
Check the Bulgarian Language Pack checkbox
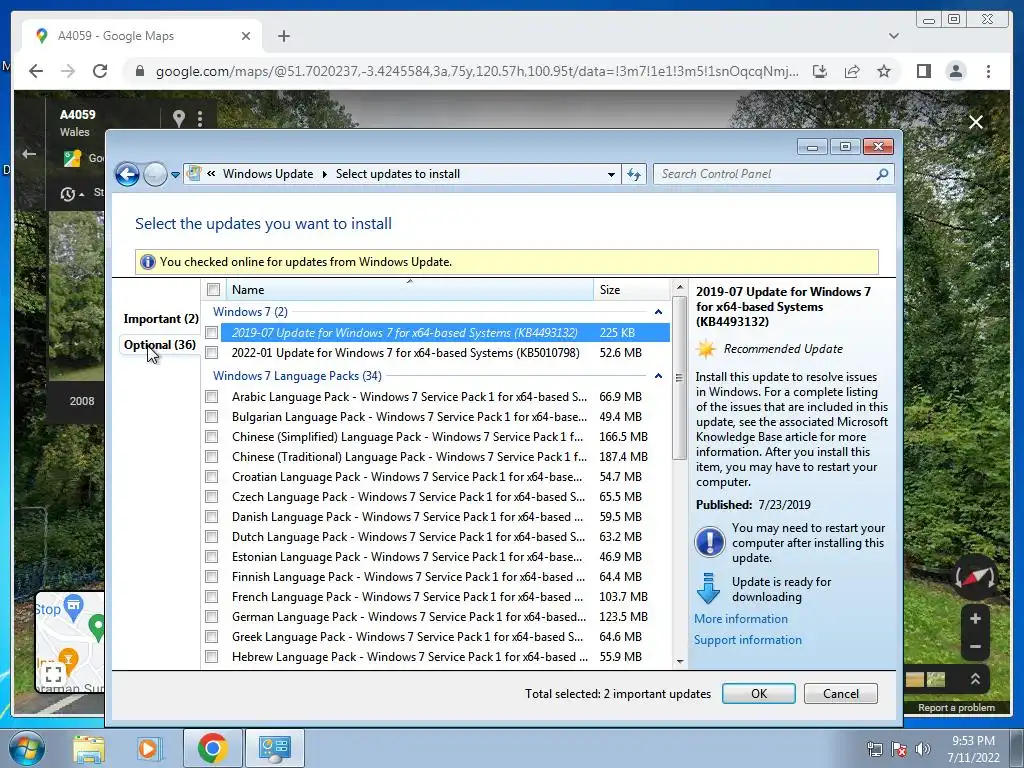pos(212,417)
